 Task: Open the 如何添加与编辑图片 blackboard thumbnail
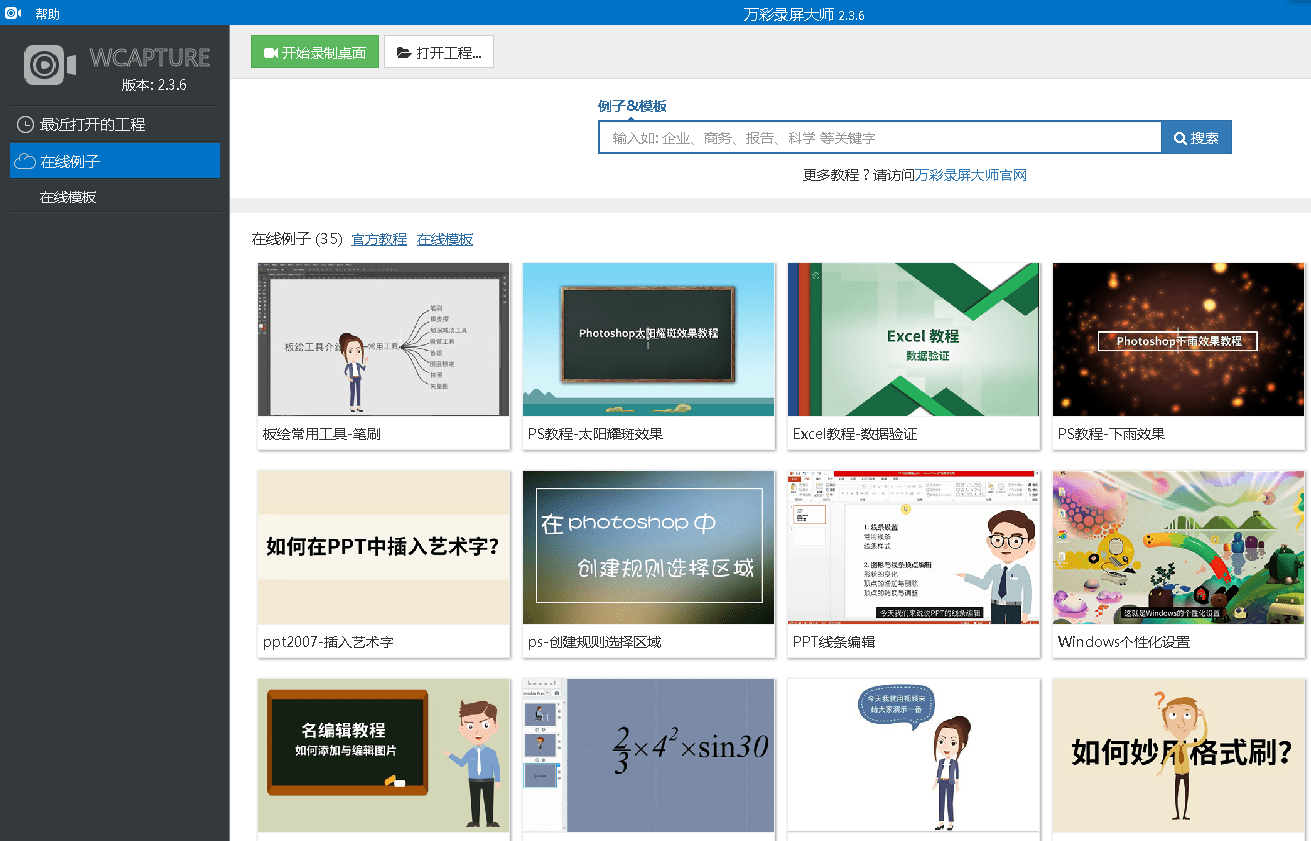tap(384, 755)
